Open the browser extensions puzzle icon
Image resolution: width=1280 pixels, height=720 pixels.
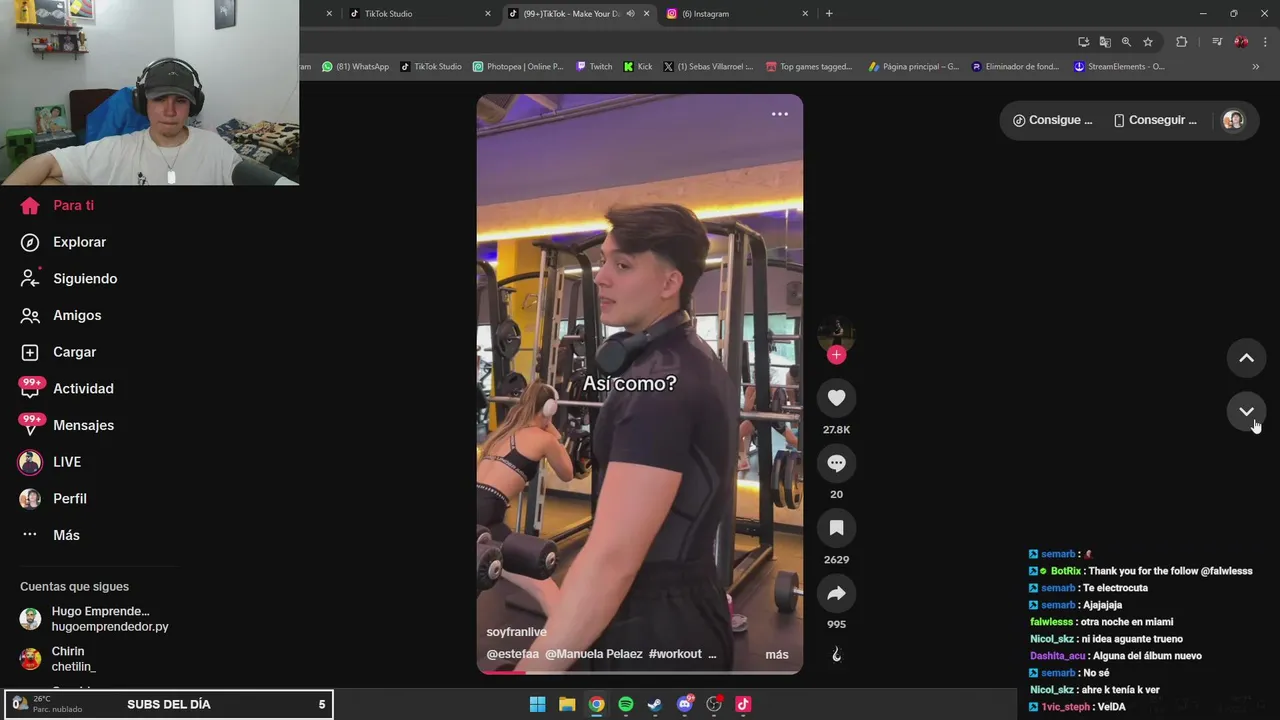pyautogui.click(x=1182, y=42)
